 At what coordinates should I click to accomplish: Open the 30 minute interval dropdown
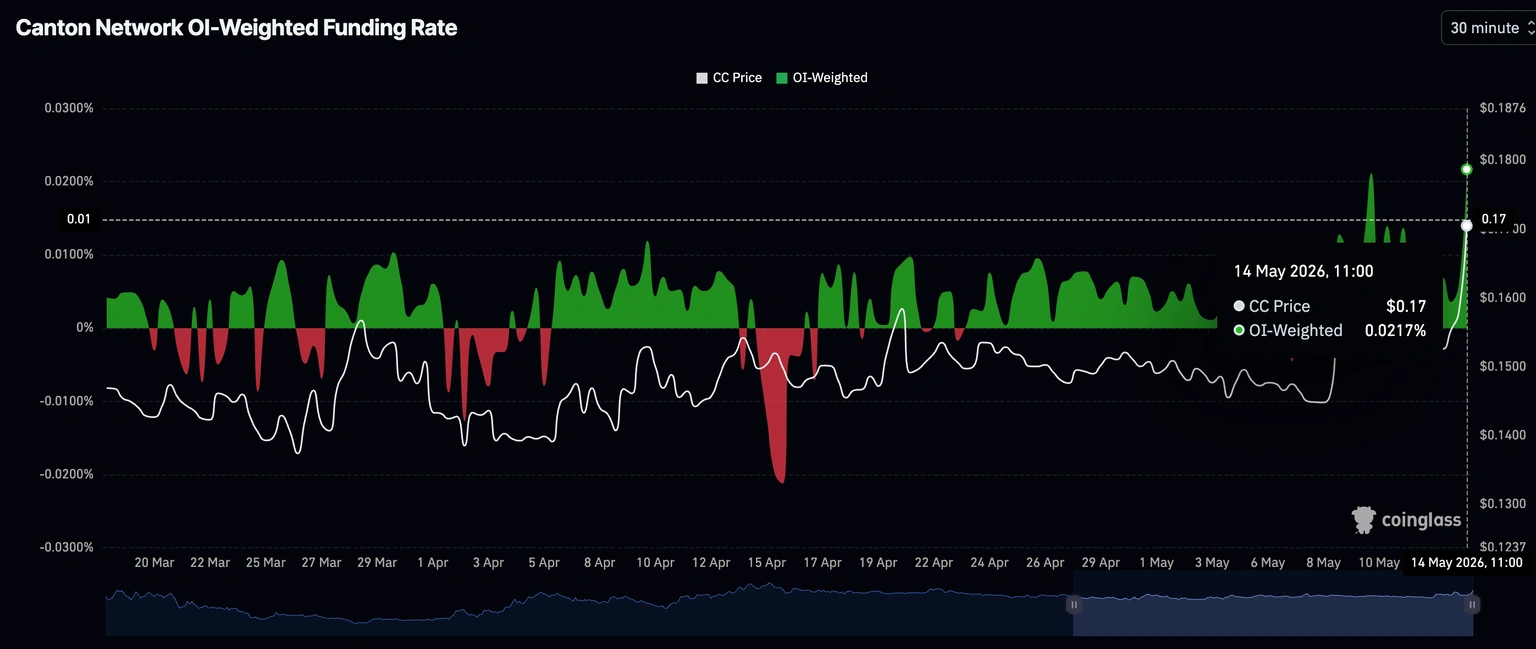[x=1489, y=28]
